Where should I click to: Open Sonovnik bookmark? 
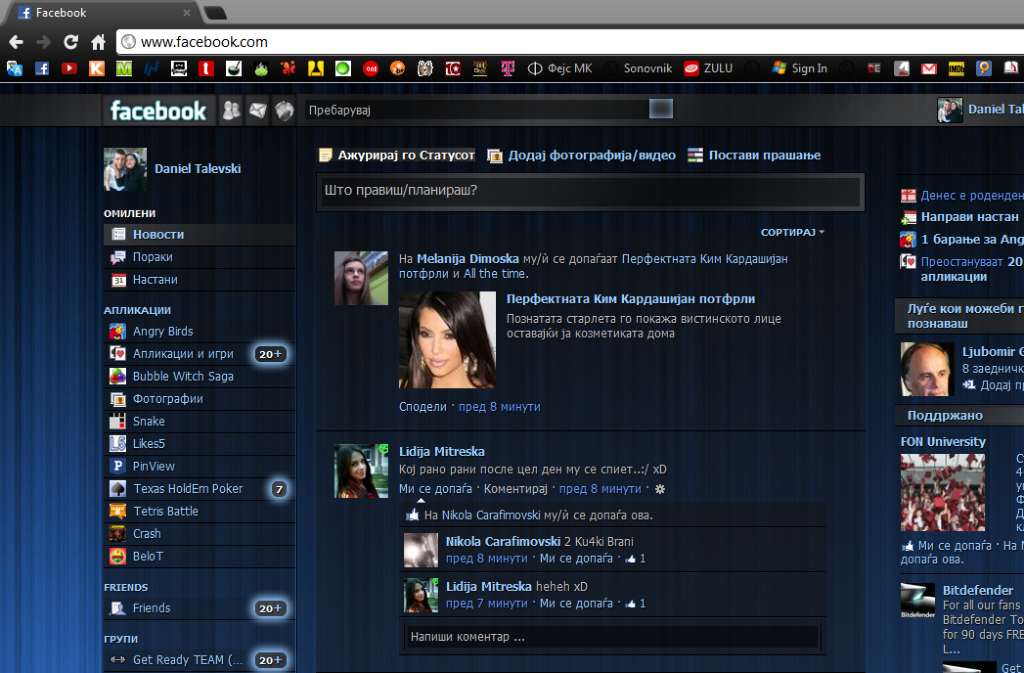click(x=647, y=69)
